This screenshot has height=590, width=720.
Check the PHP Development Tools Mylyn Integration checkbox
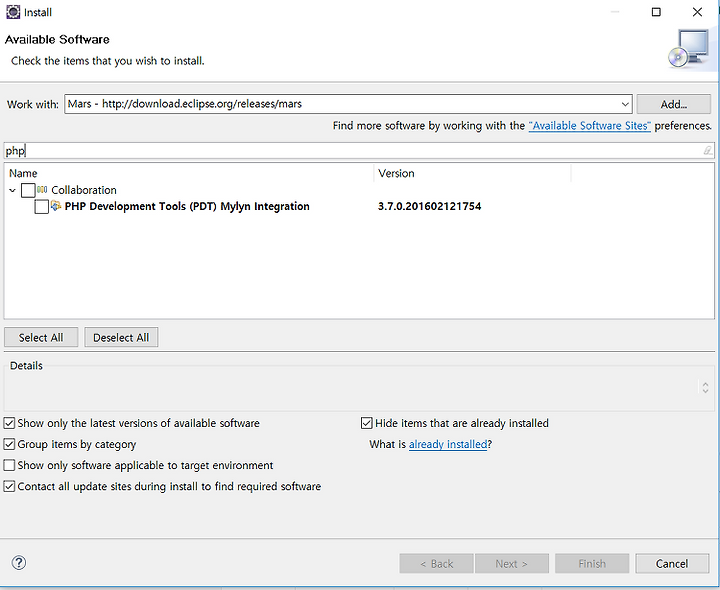coord(41,207)
